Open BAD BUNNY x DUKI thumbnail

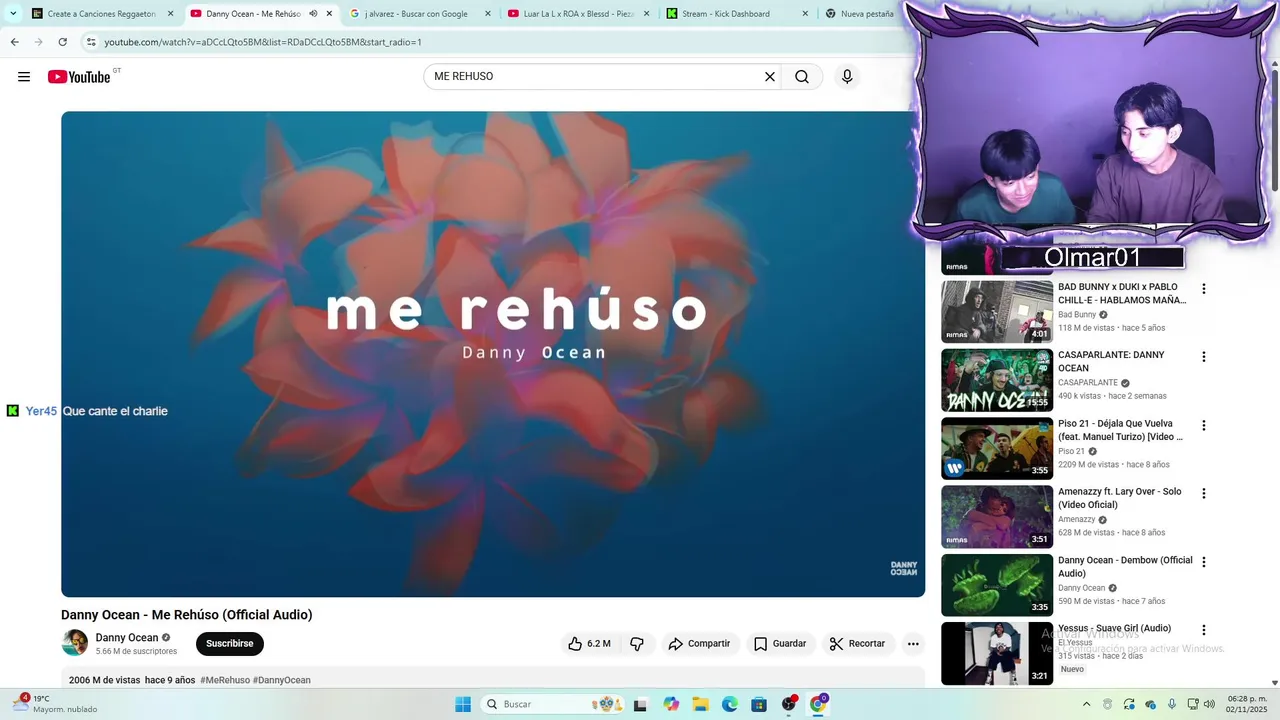997,312
